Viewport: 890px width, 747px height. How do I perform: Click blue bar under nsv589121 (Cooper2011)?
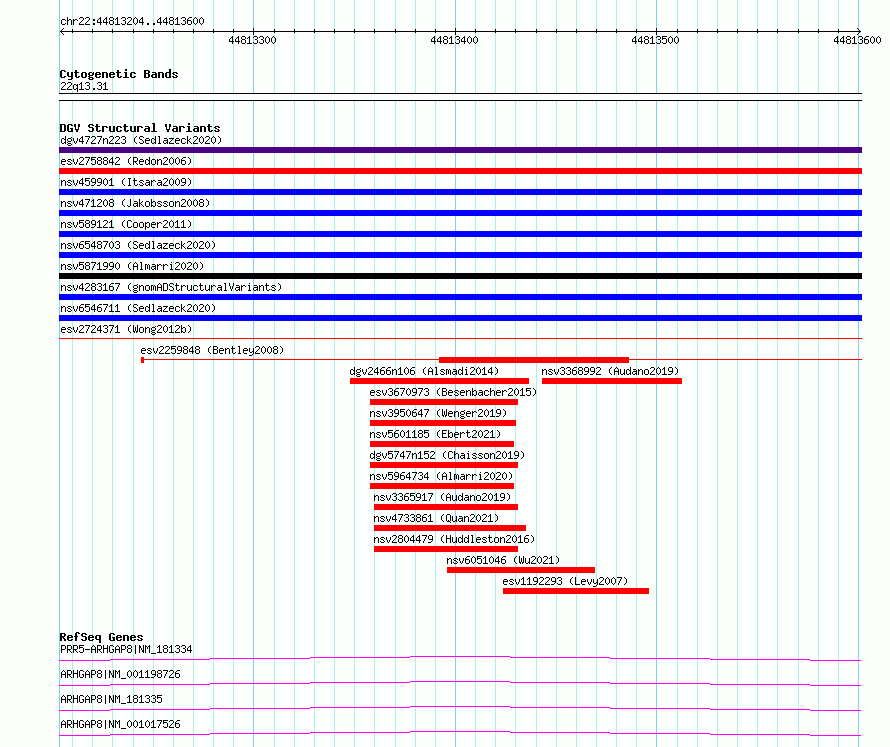point(460,234)
